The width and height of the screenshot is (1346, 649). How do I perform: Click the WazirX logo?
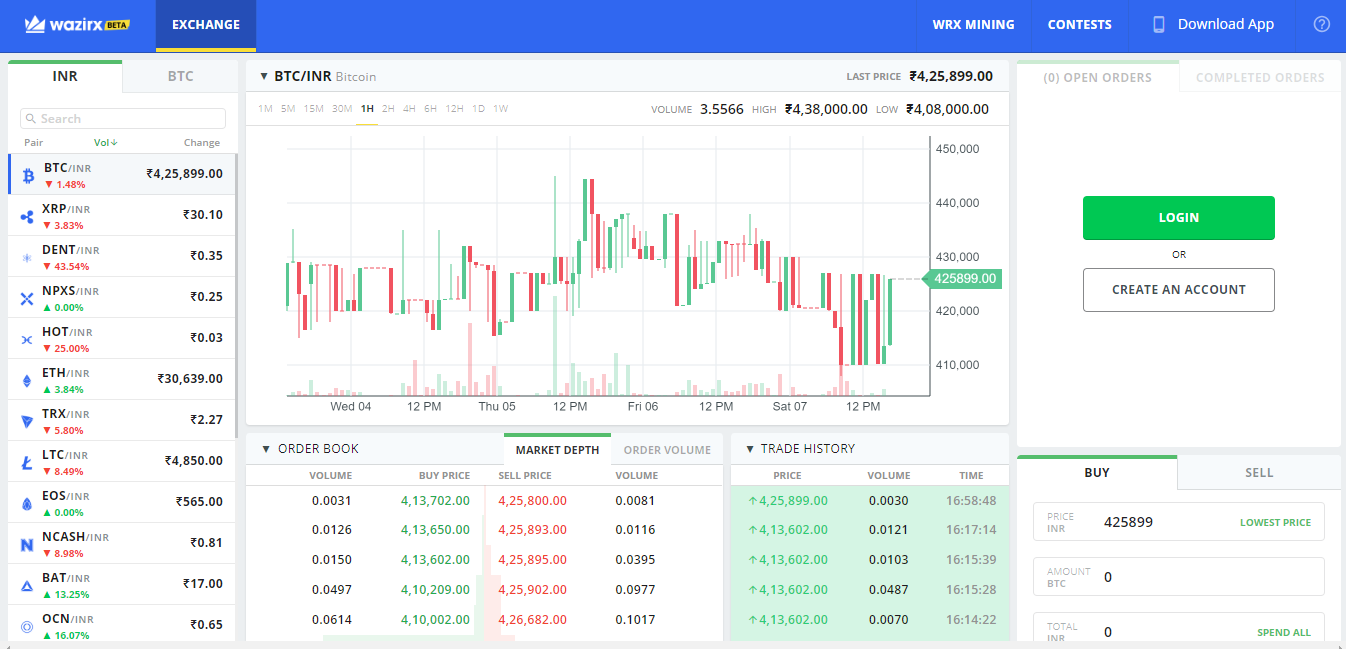pyautogui.click(x=78, y=24)
